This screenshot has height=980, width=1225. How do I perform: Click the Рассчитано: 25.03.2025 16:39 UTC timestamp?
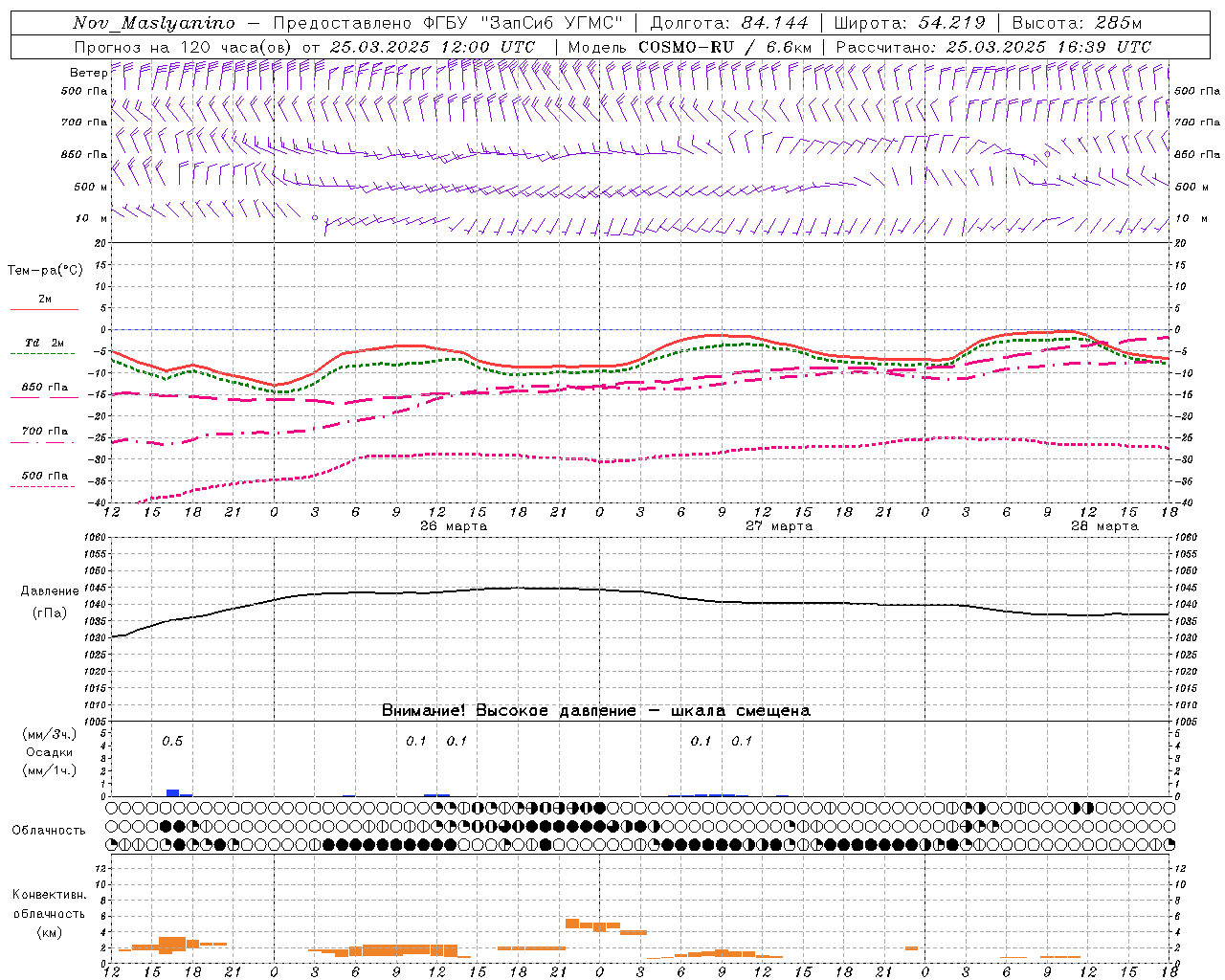993,47
